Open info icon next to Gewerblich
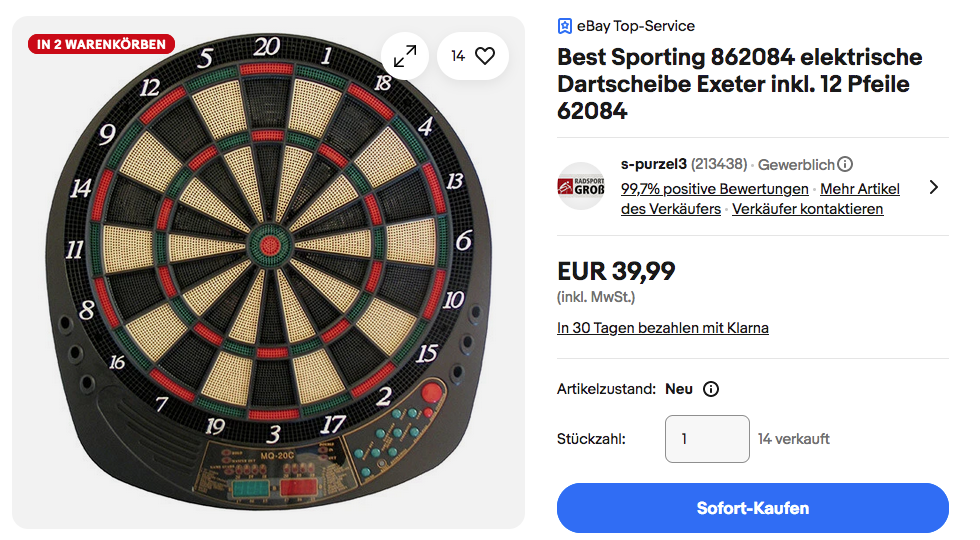This screenshot has width=980, height=540. click(x=845, y=164)
